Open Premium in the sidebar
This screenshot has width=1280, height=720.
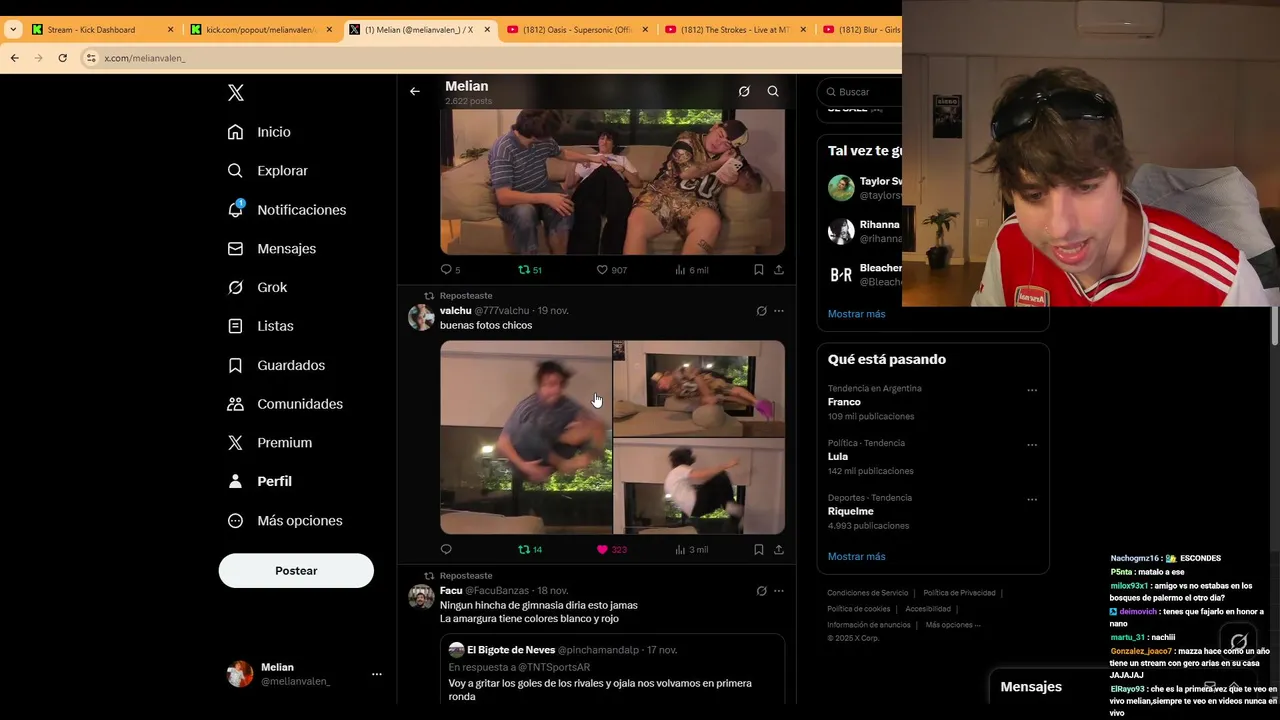(269, 443)
